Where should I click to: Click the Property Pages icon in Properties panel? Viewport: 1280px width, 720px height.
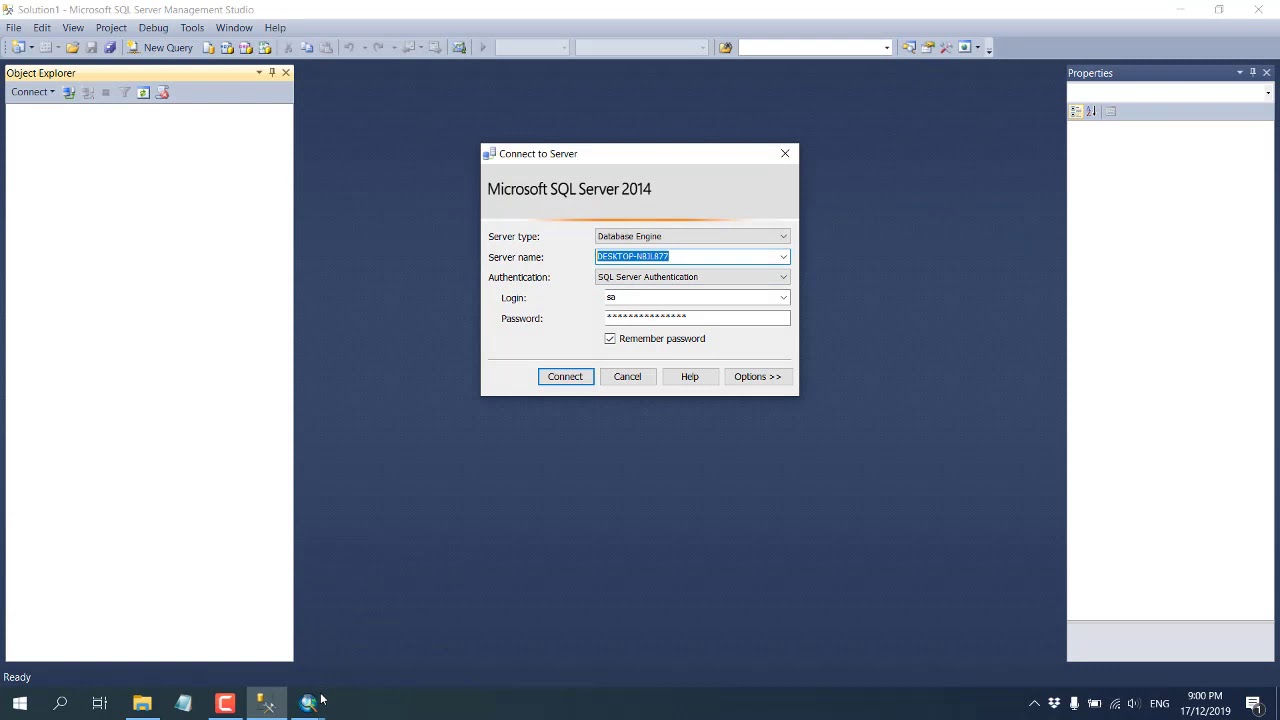click(x=1111, y=111)
